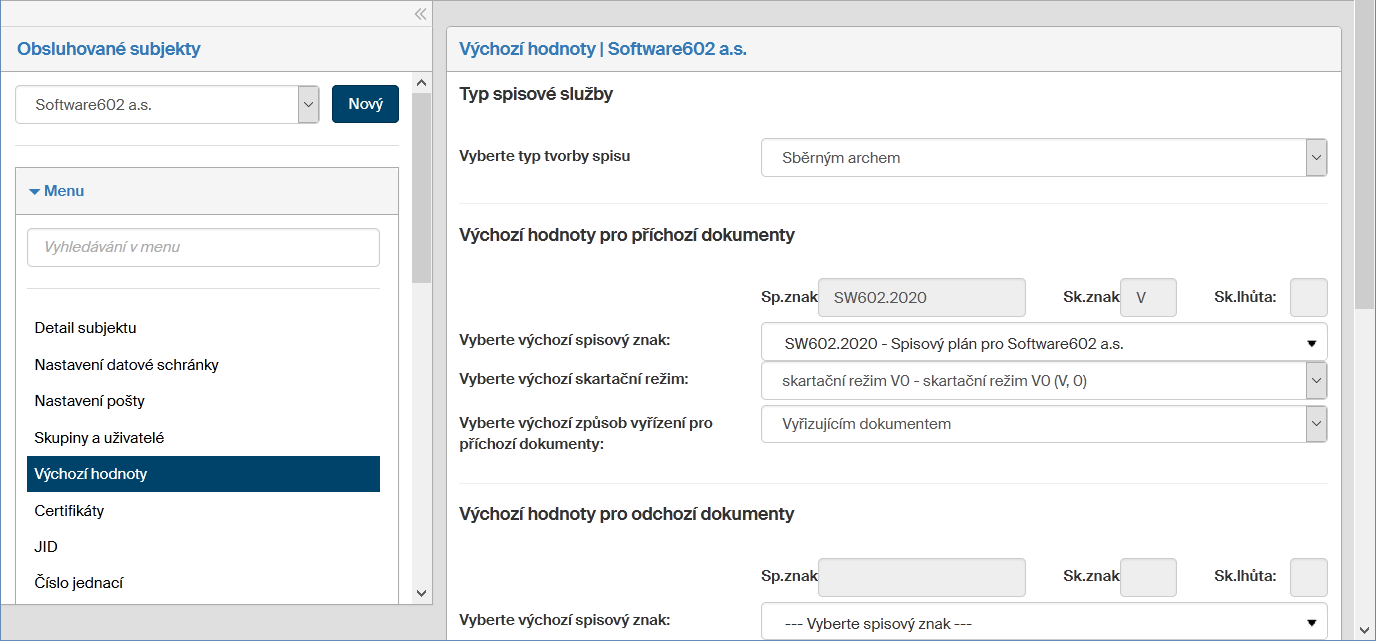This screenshot has width=1376, height=641.
Task: Focus the Vyhledávání v menu search field
Action: point(203,247)
